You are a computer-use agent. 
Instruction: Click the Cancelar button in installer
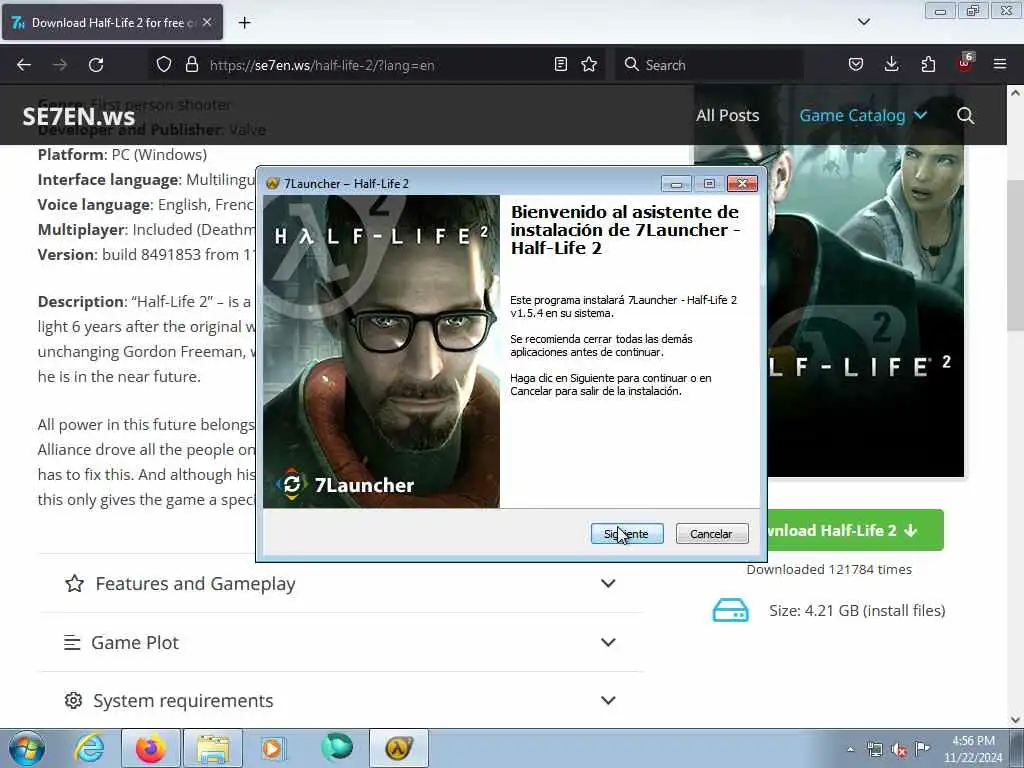(x=712, y=534)
